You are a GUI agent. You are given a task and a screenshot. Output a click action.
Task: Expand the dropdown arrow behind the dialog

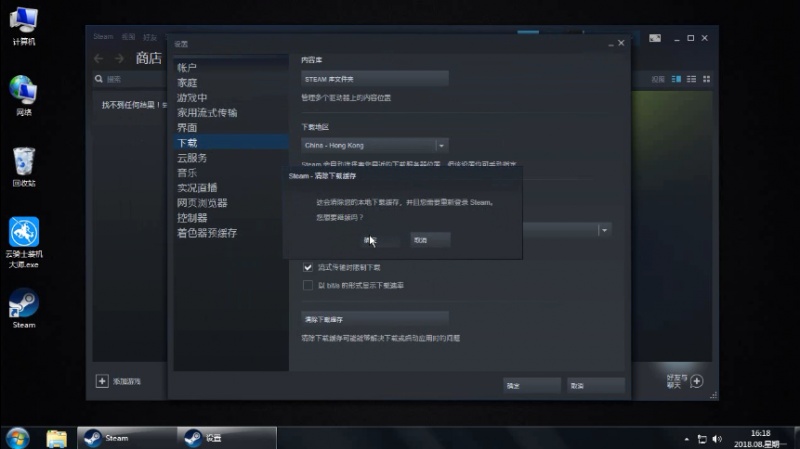[x=604, y=230]
